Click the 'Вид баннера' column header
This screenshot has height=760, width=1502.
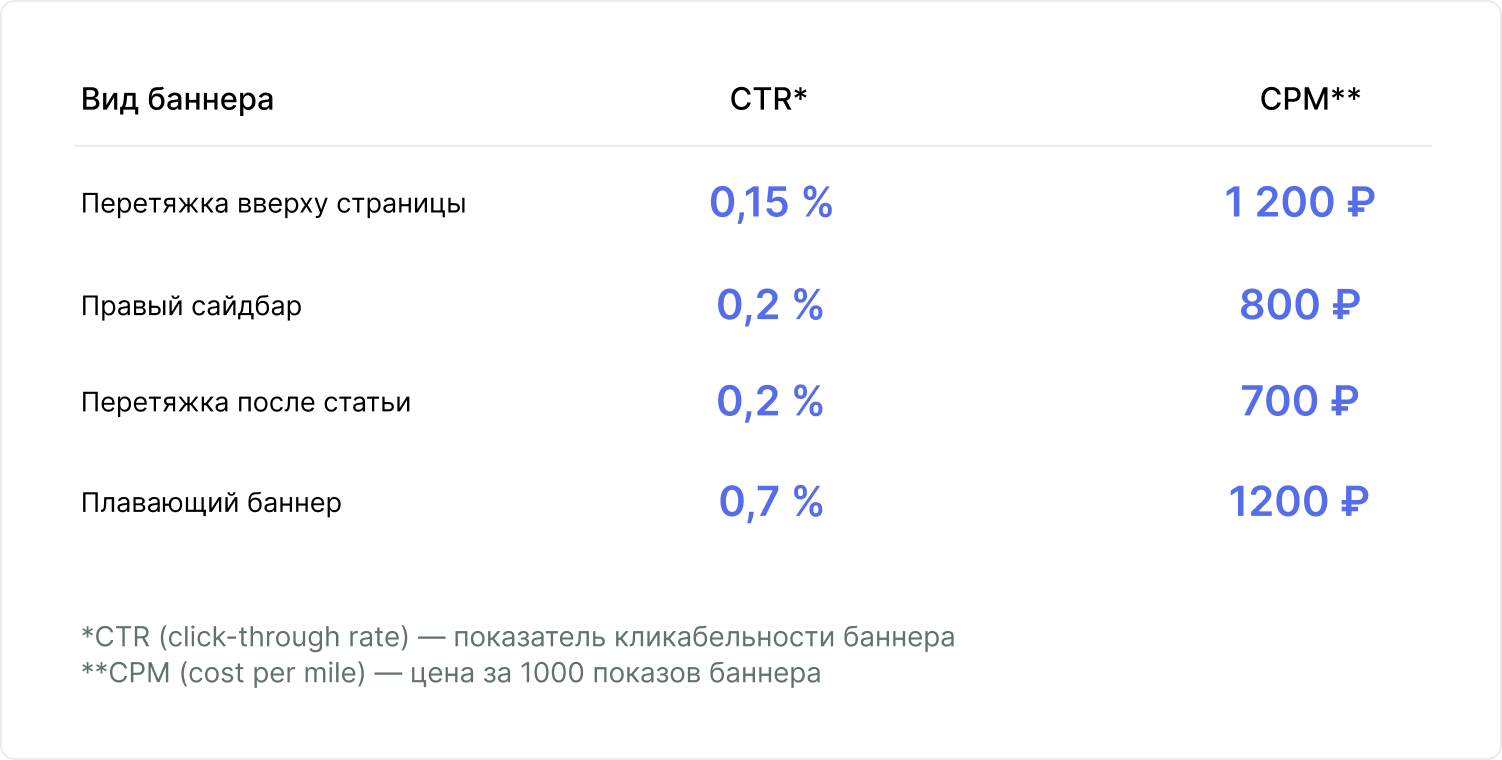177,99
